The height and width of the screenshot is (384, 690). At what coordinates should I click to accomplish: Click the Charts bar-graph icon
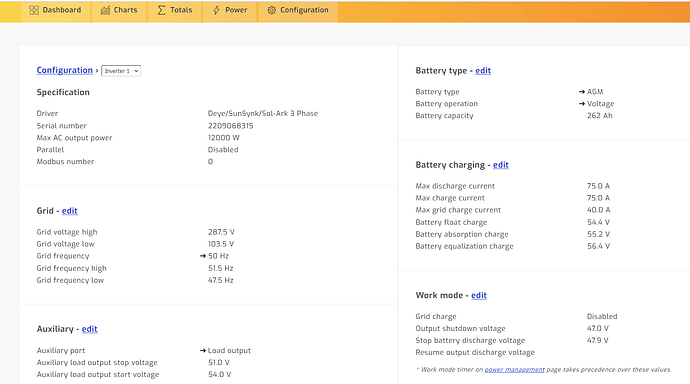click(105, 10)
